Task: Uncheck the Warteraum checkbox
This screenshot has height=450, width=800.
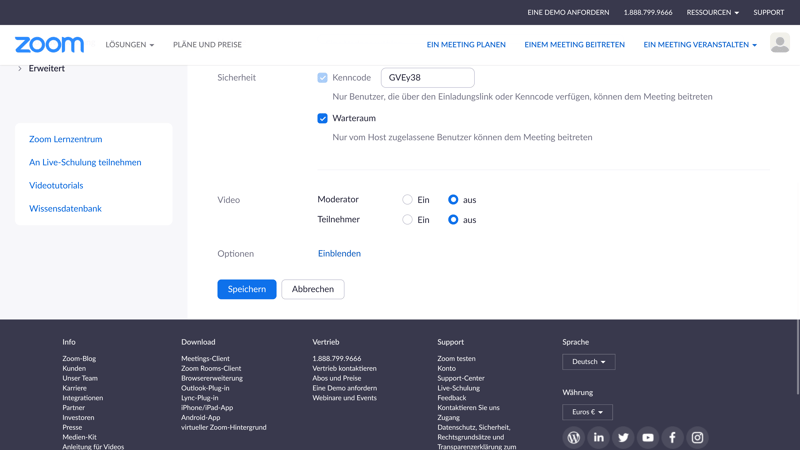Action: tap(322, 118)
